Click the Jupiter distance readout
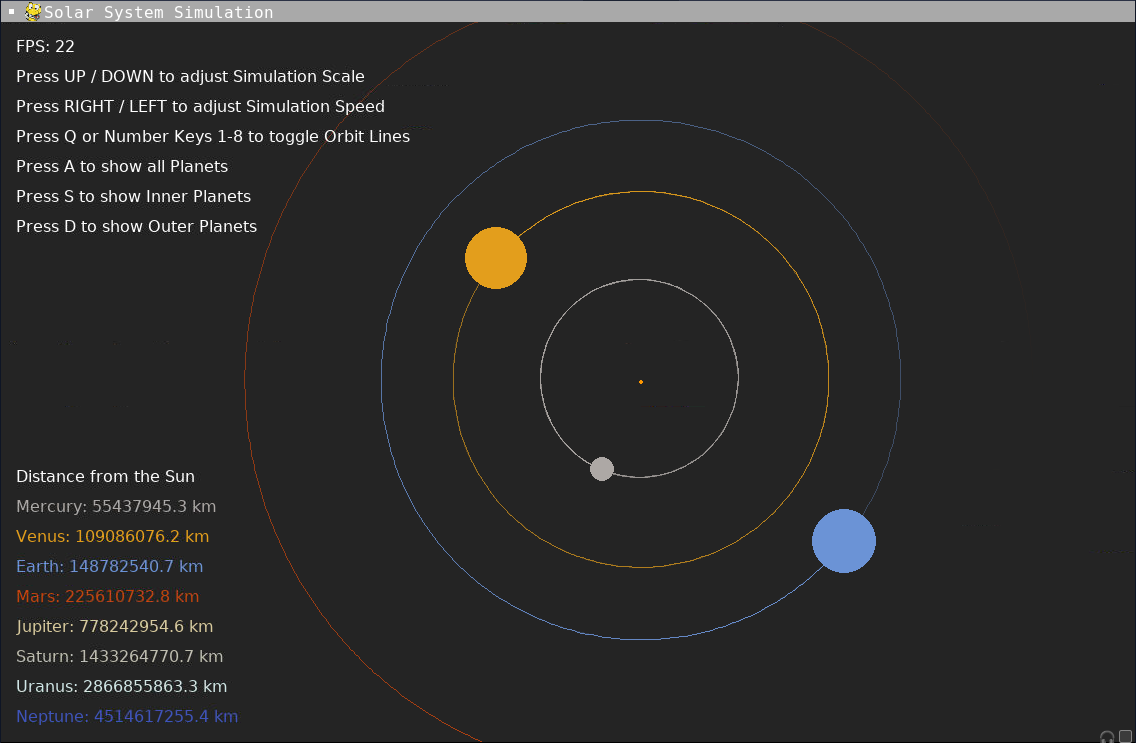1136x743 pixels. (x=114, y=626)
